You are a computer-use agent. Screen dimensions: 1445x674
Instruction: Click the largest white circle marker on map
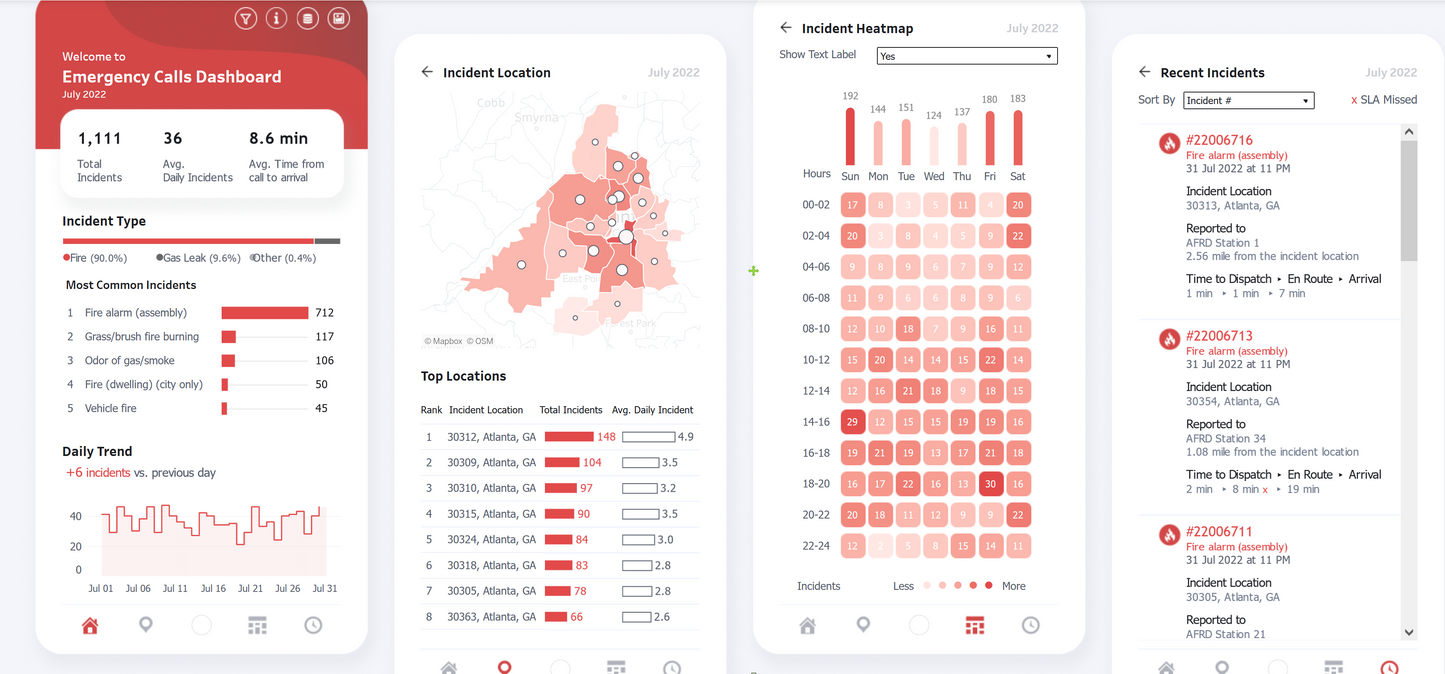[x=626, y=237]
